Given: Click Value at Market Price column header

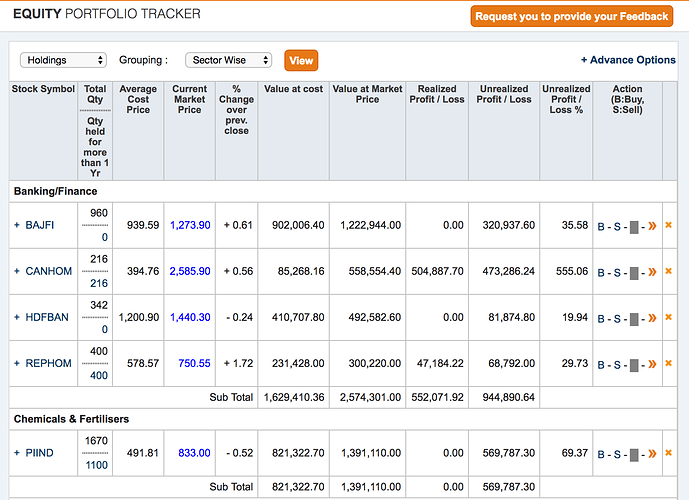Looking at the screenshot, I should [367, 94].
